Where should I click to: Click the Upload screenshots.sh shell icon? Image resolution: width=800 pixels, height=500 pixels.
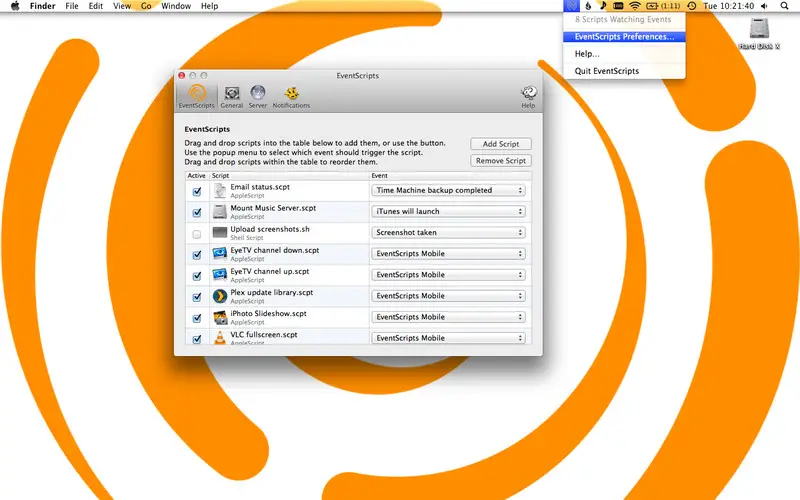click(x=220, y=233)
